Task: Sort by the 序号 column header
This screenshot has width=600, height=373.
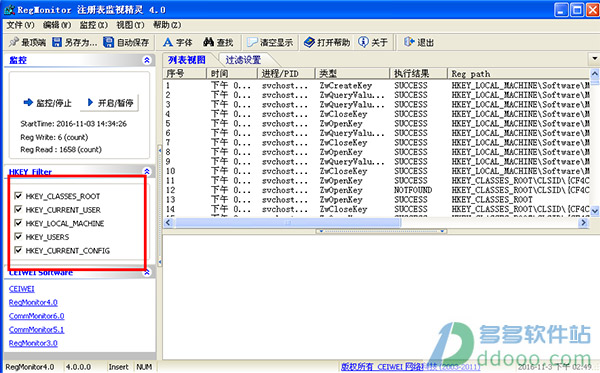Action: tap(185, 73)
